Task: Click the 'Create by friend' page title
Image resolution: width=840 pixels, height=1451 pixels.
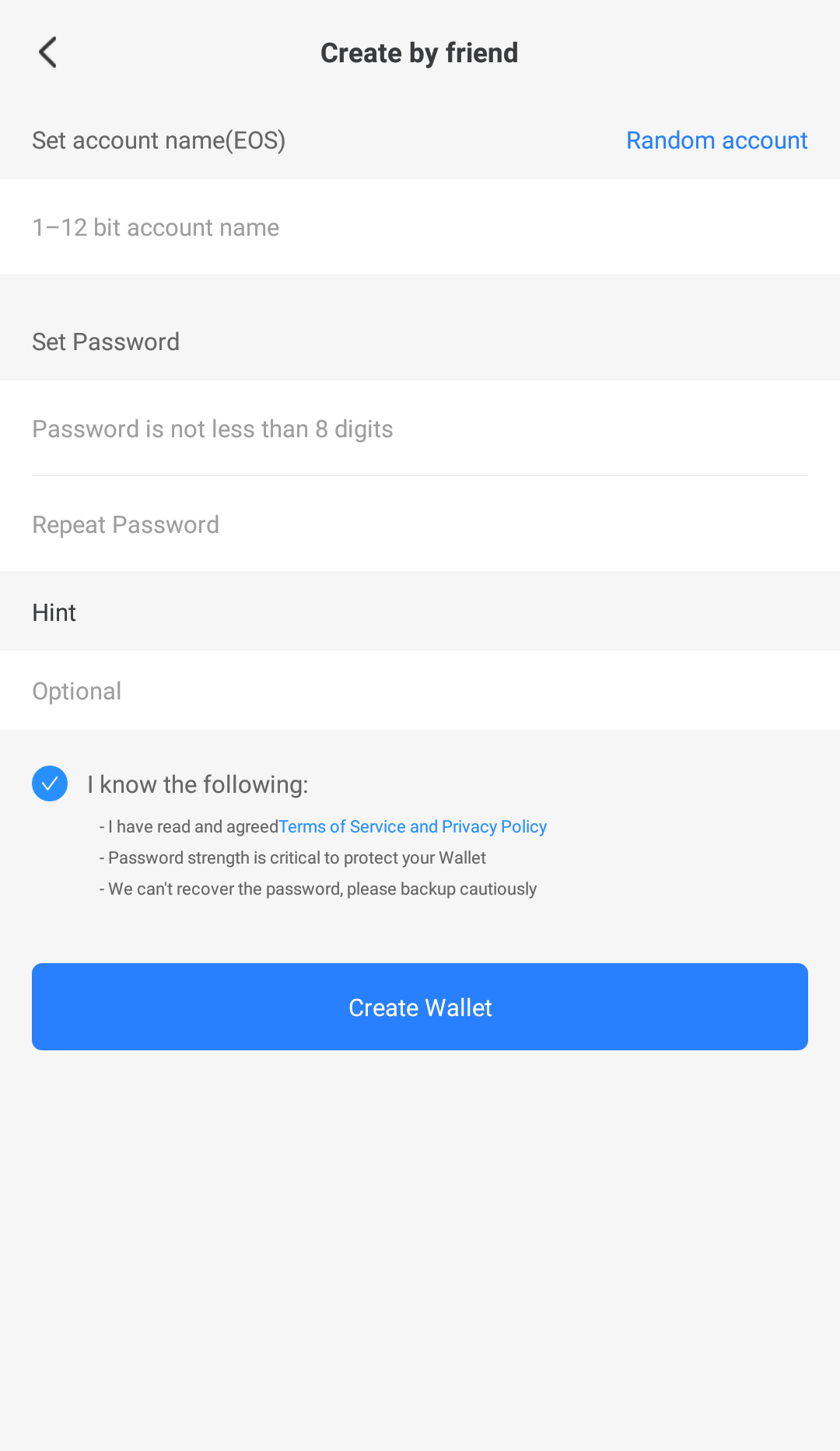Action: (x=419, y=53)
